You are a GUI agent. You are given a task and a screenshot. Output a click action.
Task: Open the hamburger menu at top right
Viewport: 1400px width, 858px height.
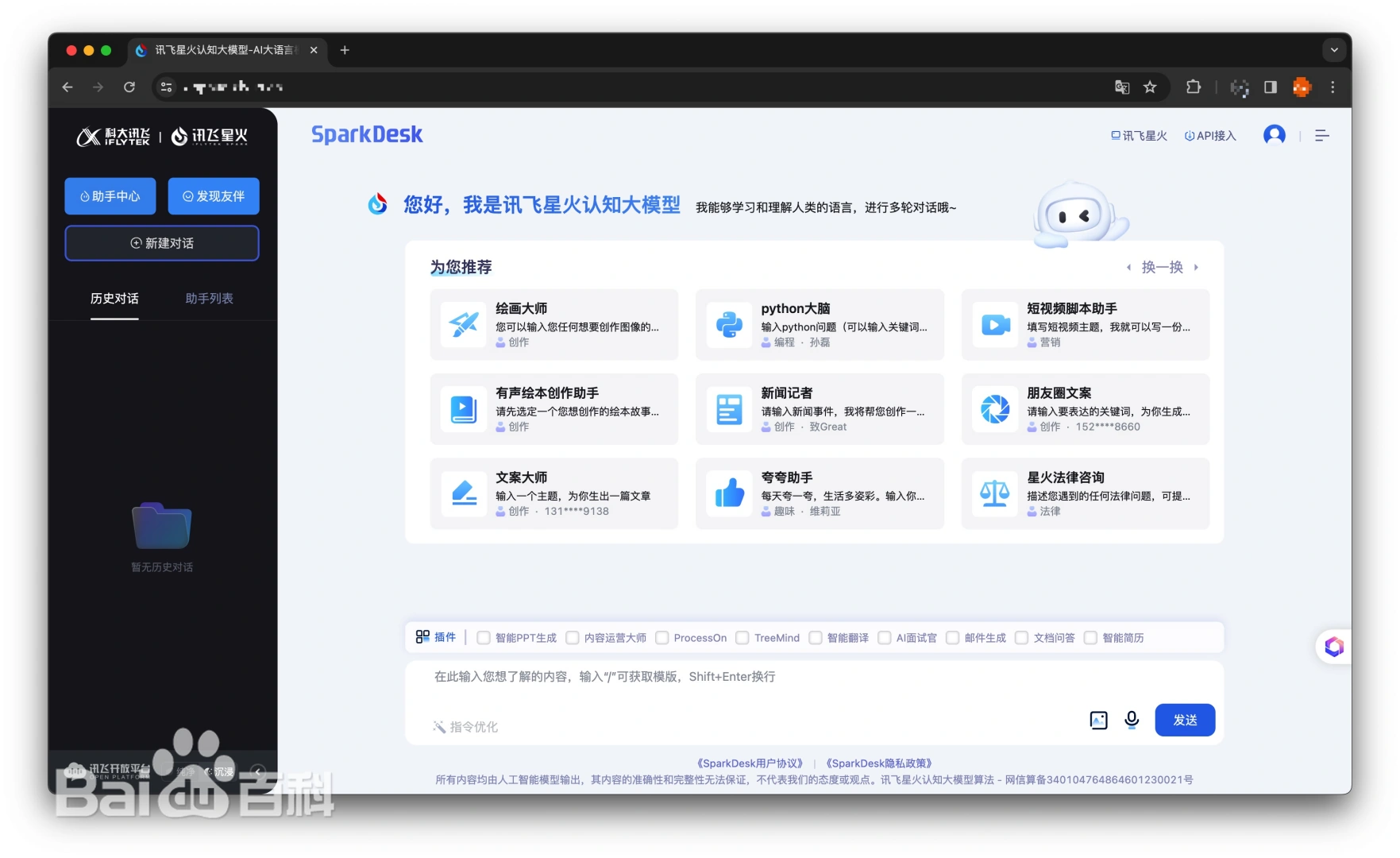(1321, 136)
